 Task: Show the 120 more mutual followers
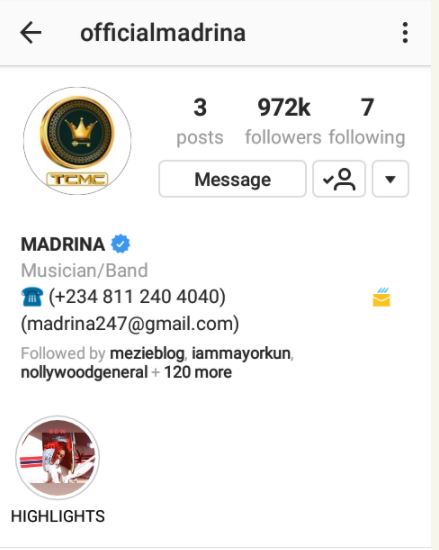coord(198,373)
